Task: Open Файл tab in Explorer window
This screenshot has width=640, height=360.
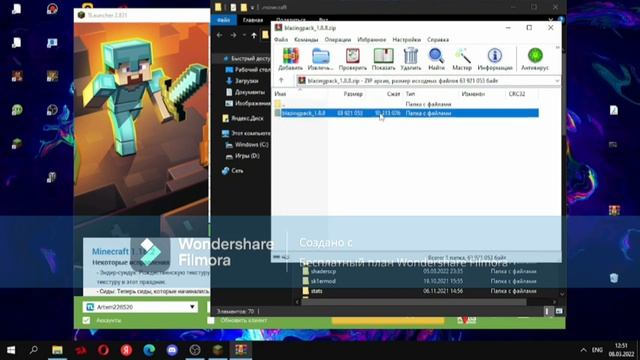Action: click(223, 20)
